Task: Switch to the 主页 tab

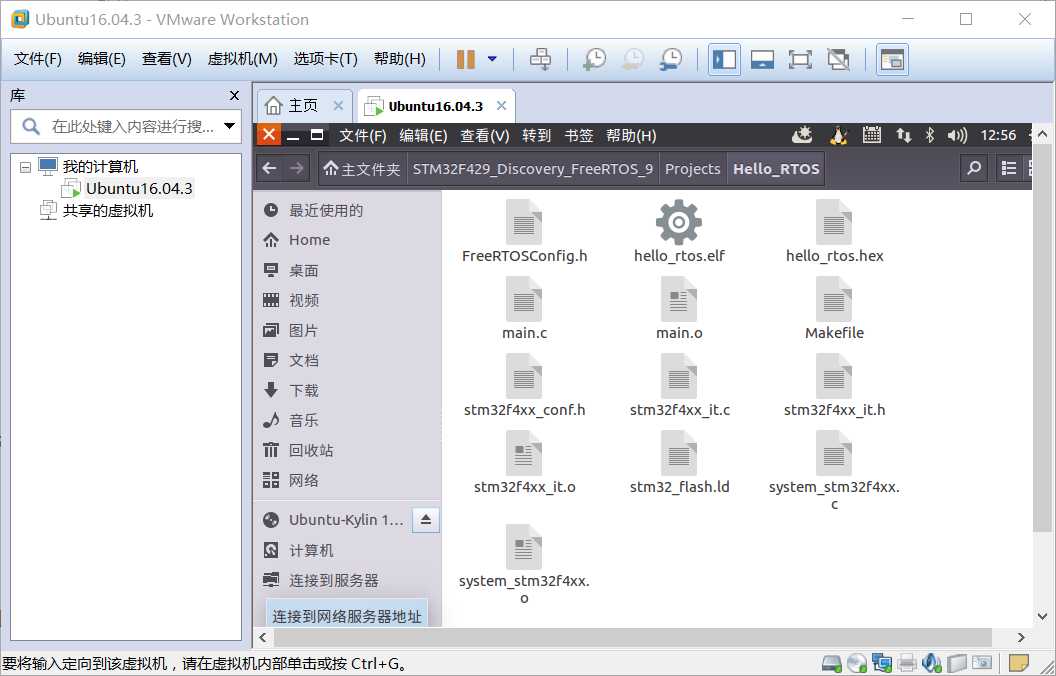Action: click(303, 106)
